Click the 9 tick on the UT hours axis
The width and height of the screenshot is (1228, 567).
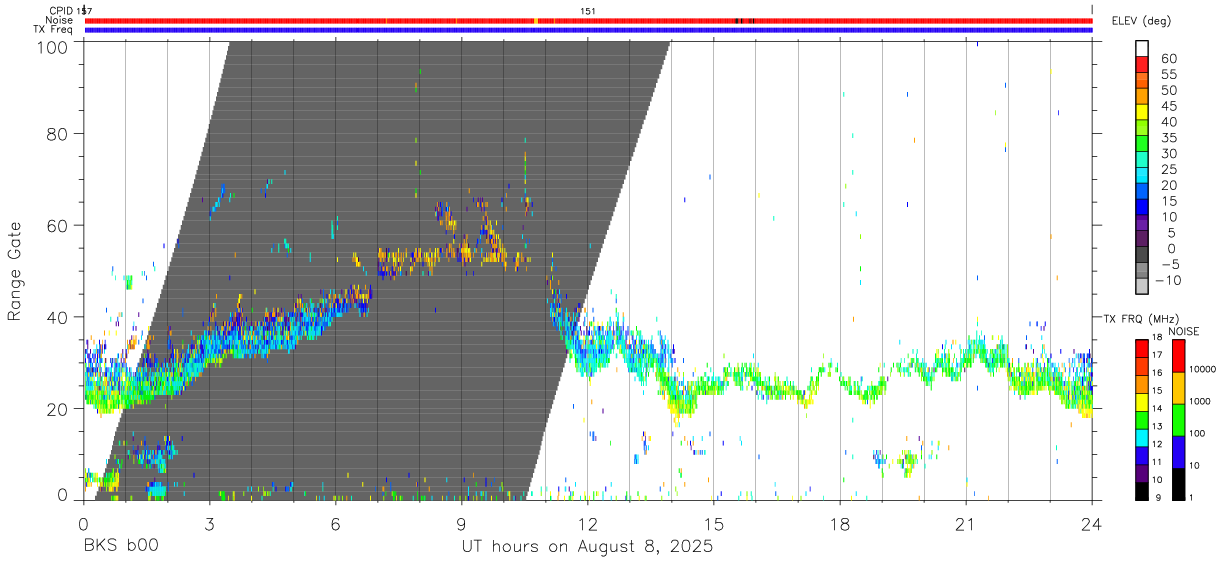click(x=461, y=524)
